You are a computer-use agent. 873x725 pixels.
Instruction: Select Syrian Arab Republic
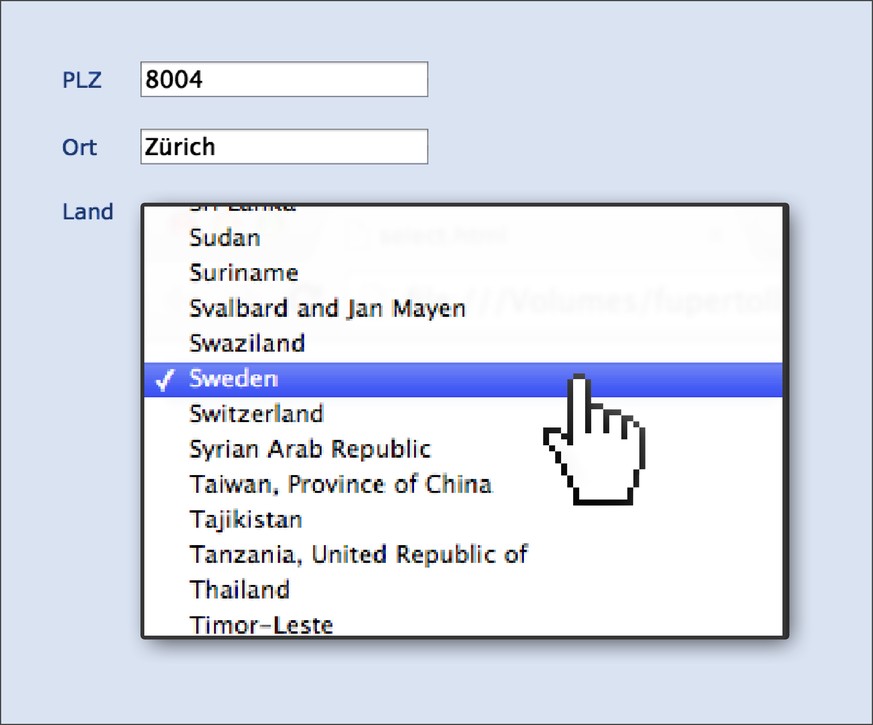click(x=463, y=449)
